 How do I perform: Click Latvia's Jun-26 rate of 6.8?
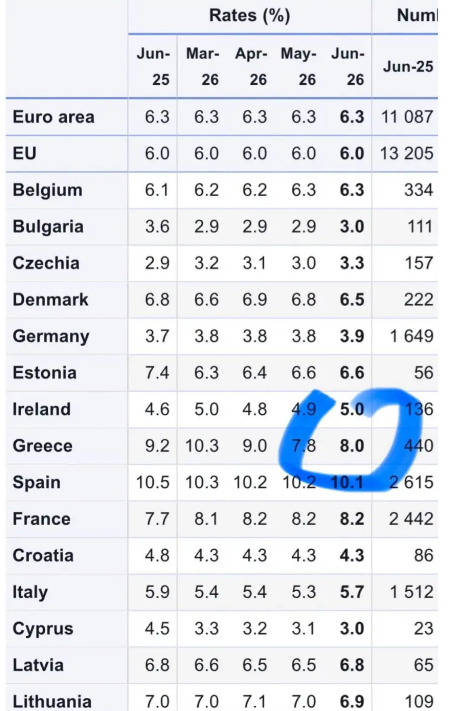(352, 665)
